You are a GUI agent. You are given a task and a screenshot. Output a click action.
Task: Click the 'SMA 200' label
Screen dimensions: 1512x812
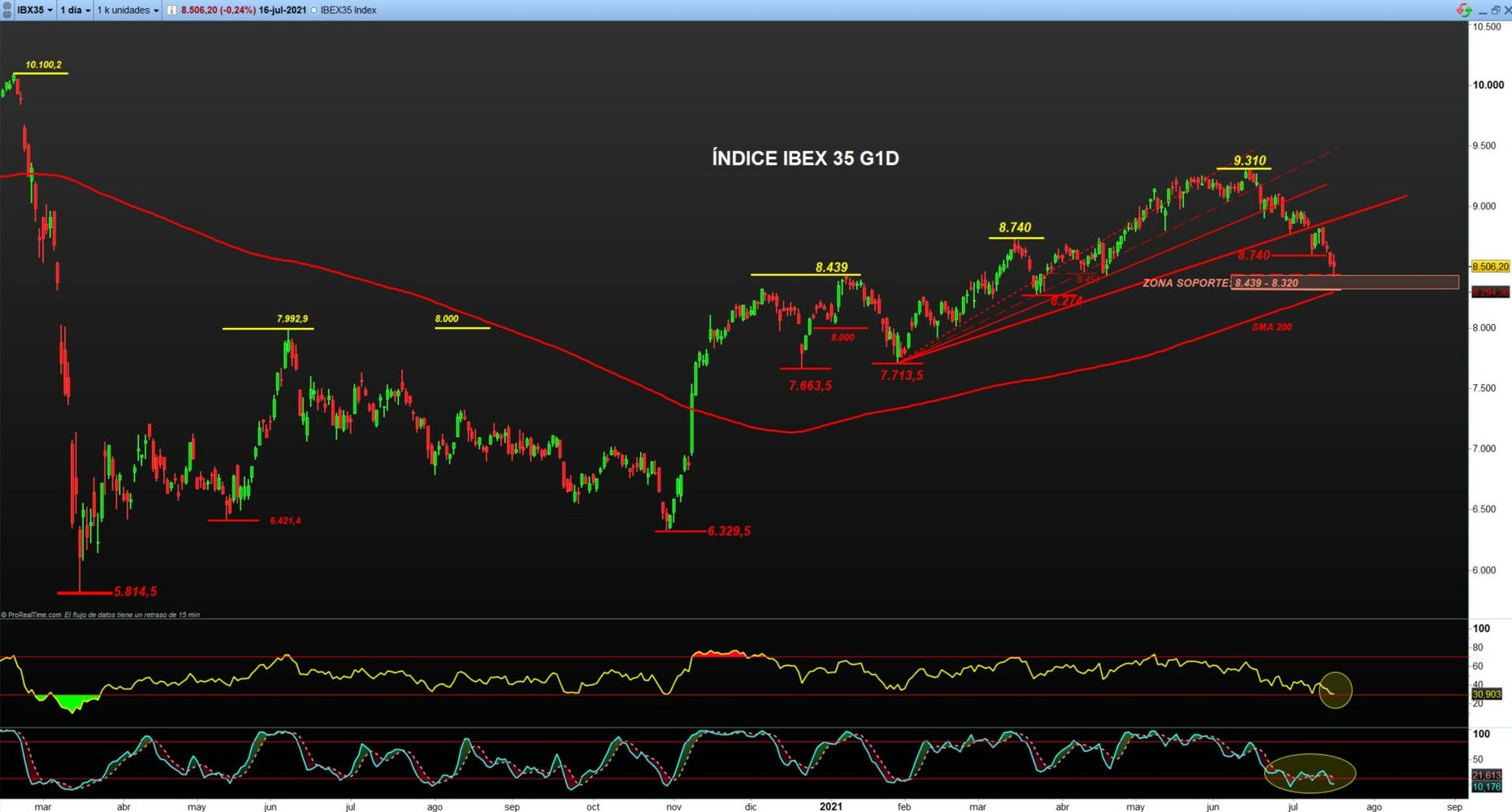pos(1272,327)
